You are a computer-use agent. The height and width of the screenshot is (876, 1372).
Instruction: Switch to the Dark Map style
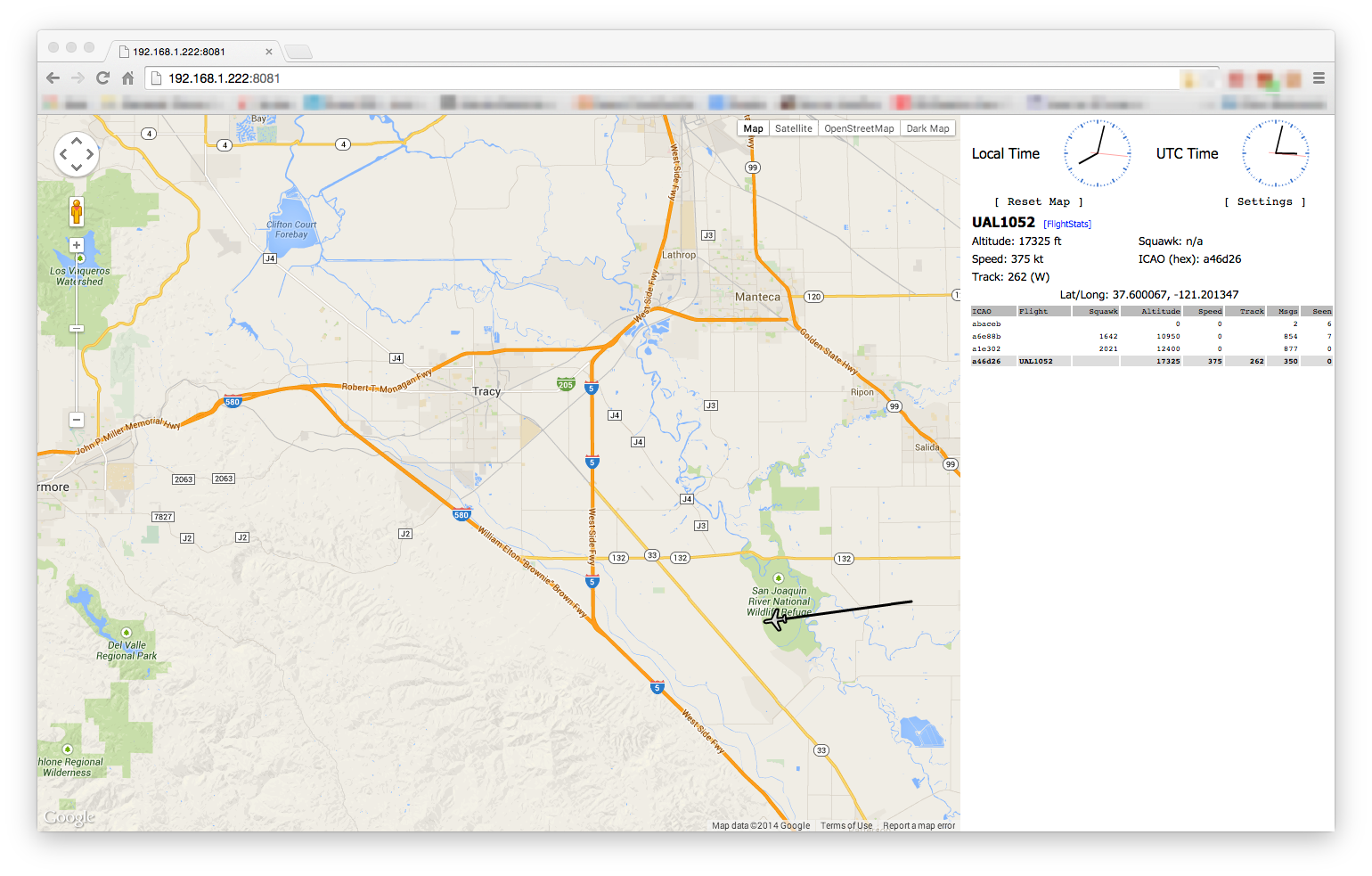pos(927,128)
